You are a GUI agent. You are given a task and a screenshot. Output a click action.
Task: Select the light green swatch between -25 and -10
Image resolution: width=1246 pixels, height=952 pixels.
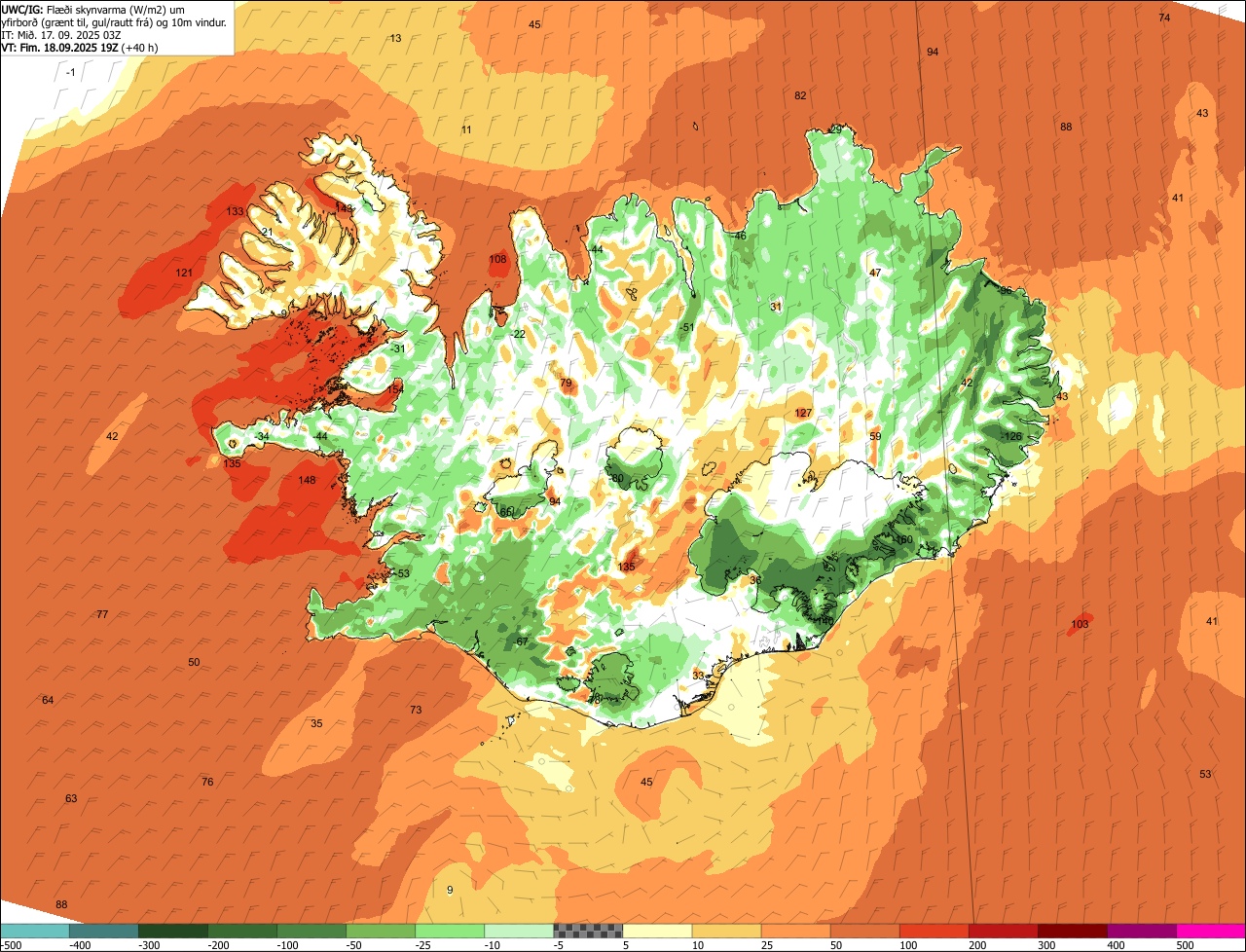click(x=450, y=931)
